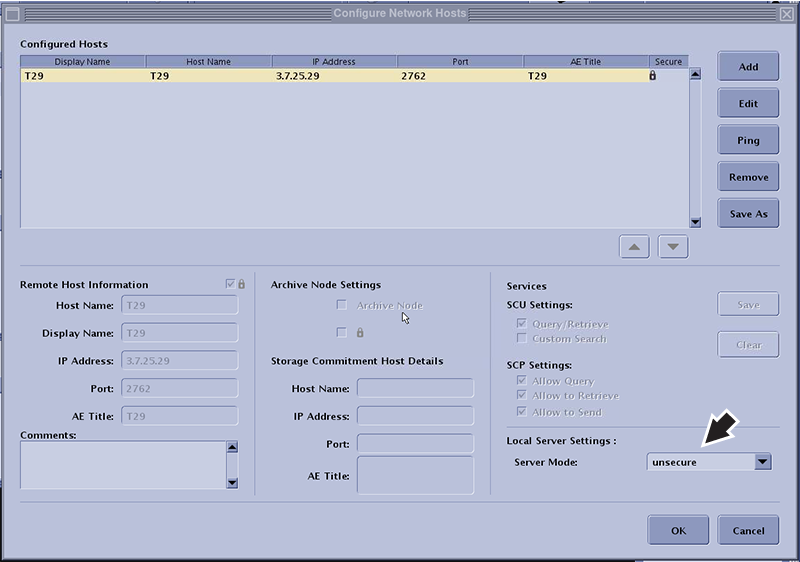800x562 pixels.
Task: Toggle the Allow to Send checkbox
Action: pyautogui.click(x=522, y=411)
